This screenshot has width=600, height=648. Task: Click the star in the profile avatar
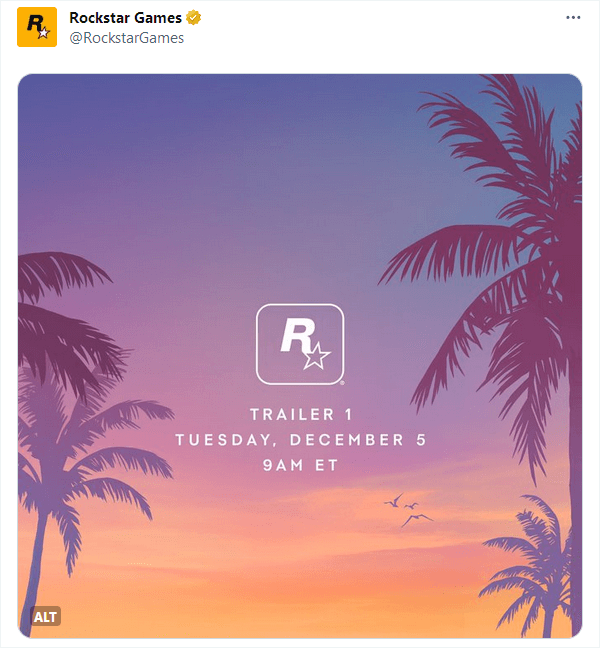click(x=43, y=33)
